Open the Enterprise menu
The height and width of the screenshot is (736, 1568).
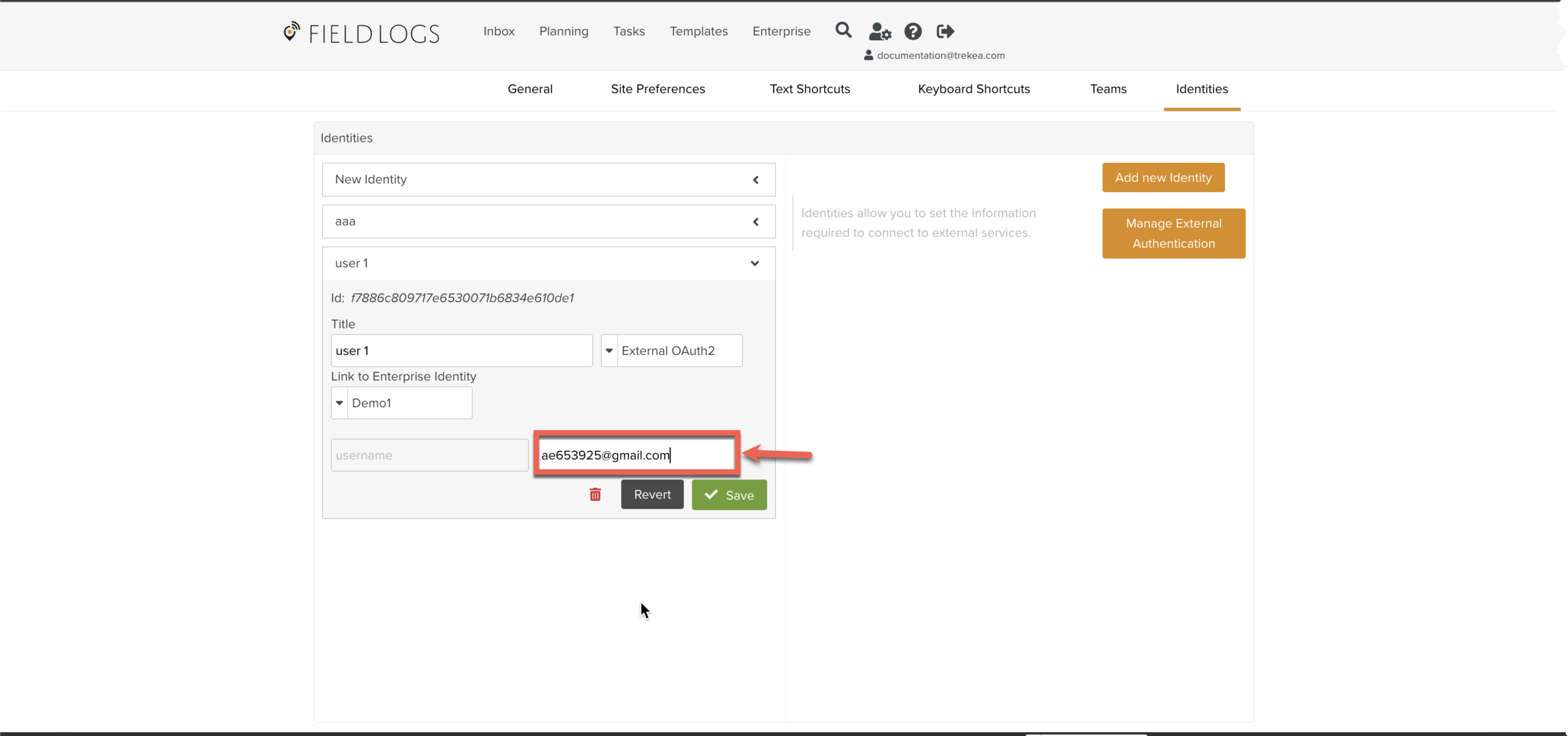click(781, 31)
